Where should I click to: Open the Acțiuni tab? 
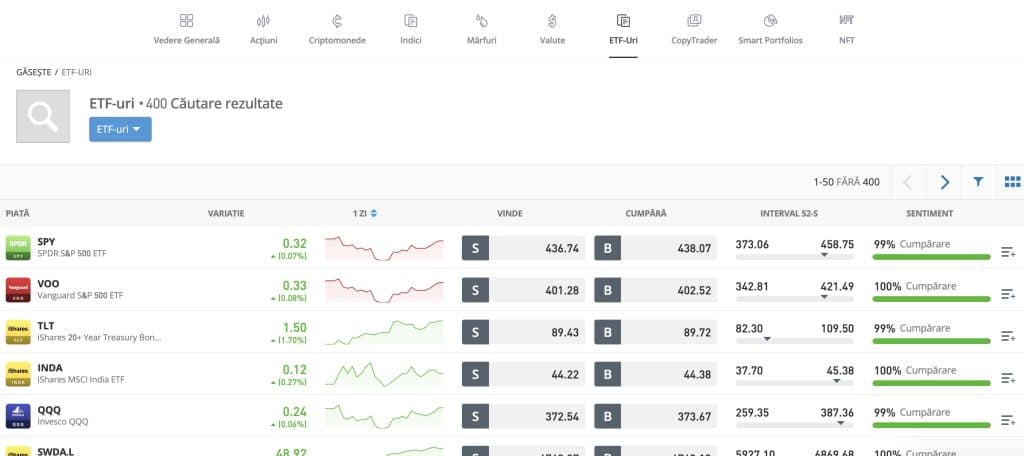tap(263, 30)
